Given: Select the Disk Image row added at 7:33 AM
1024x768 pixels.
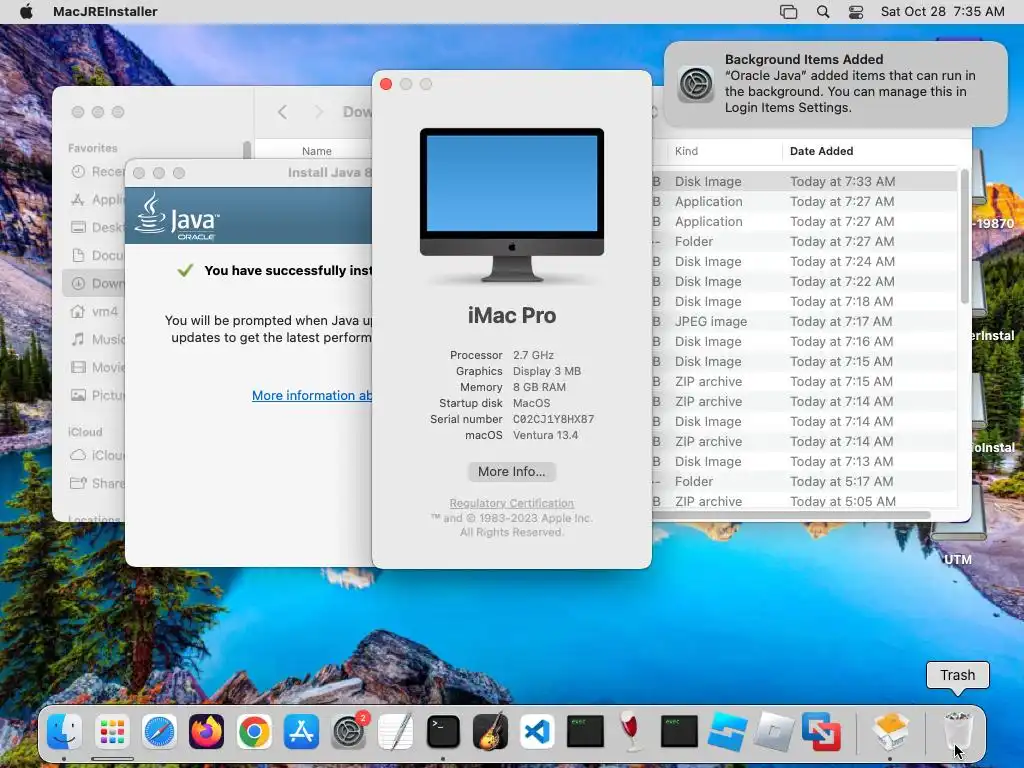Looking at the screenshot, I should click(805, 182).
